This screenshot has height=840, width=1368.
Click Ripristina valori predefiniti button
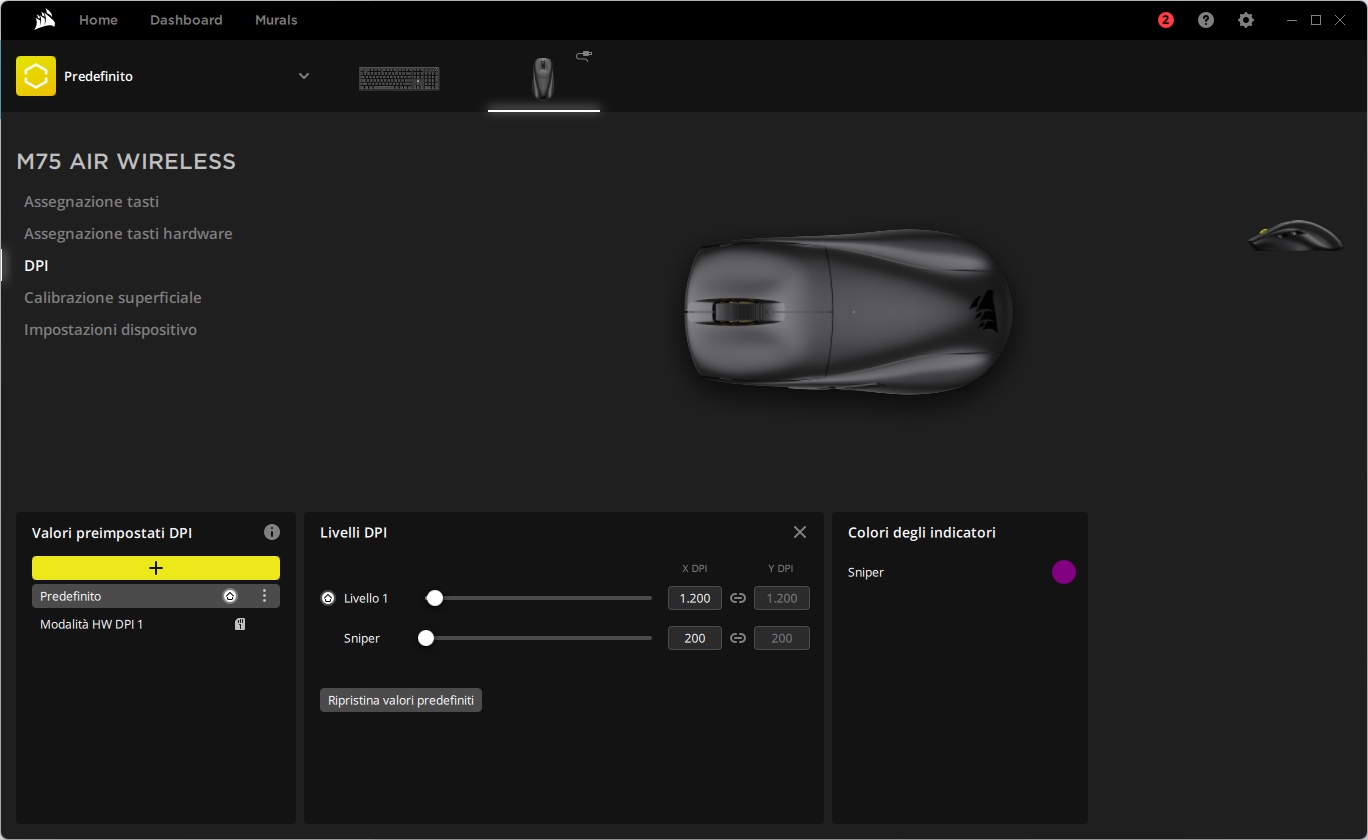401,700
